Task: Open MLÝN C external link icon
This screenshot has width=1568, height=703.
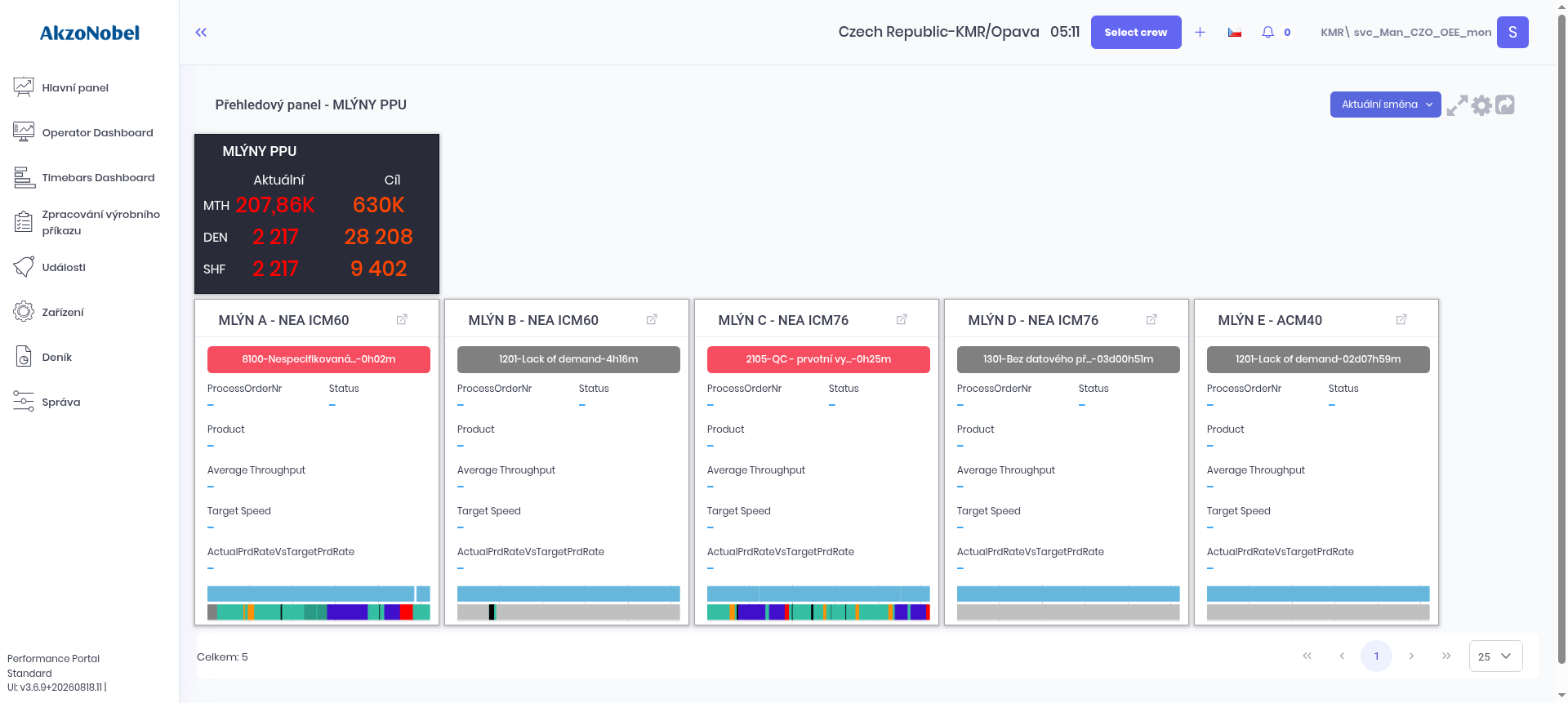Action: 902,320
